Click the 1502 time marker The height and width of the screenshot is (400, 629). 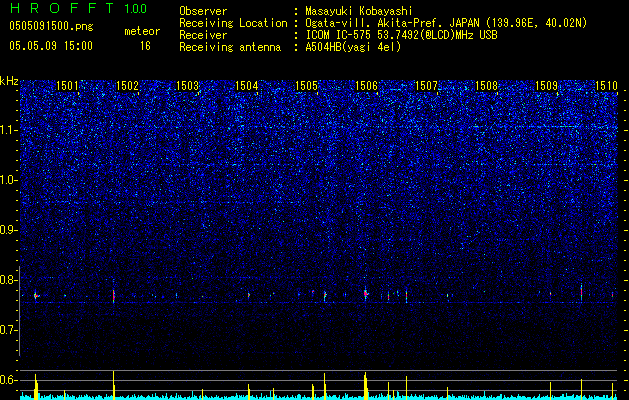point(127,85)
